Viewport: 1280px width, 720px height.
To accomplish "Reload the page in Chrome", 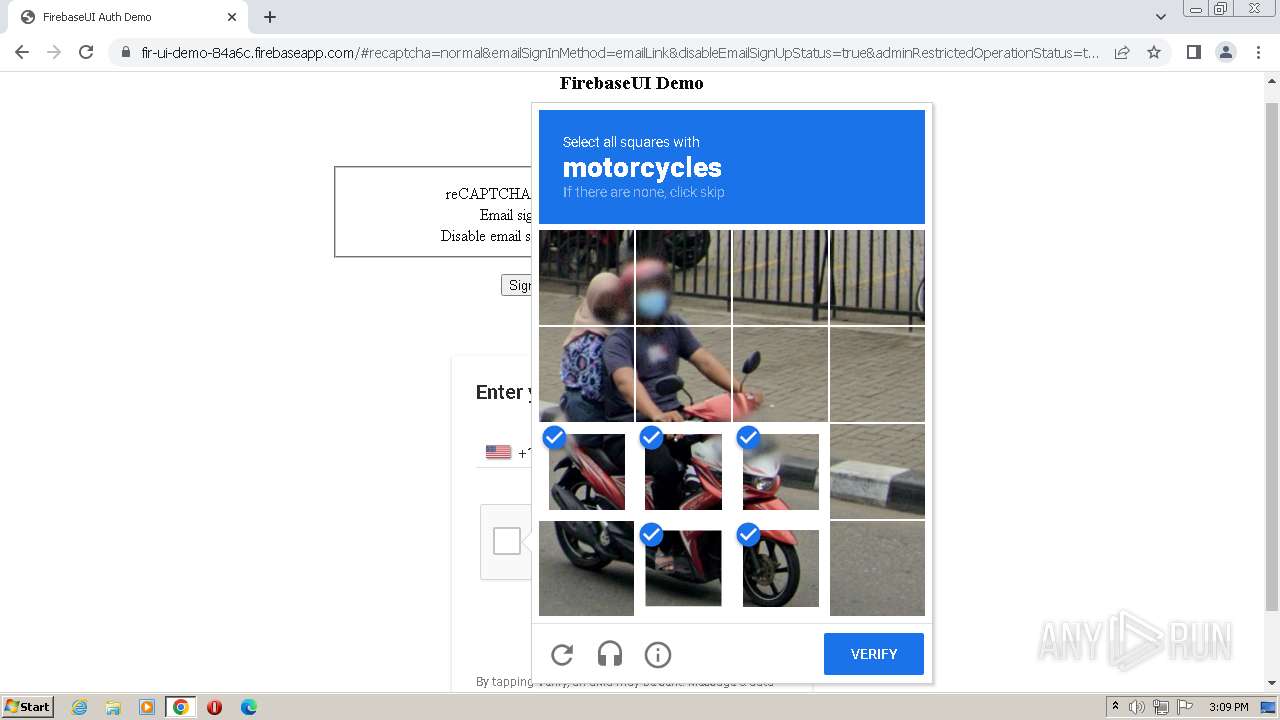I will (x=86, y=52).
